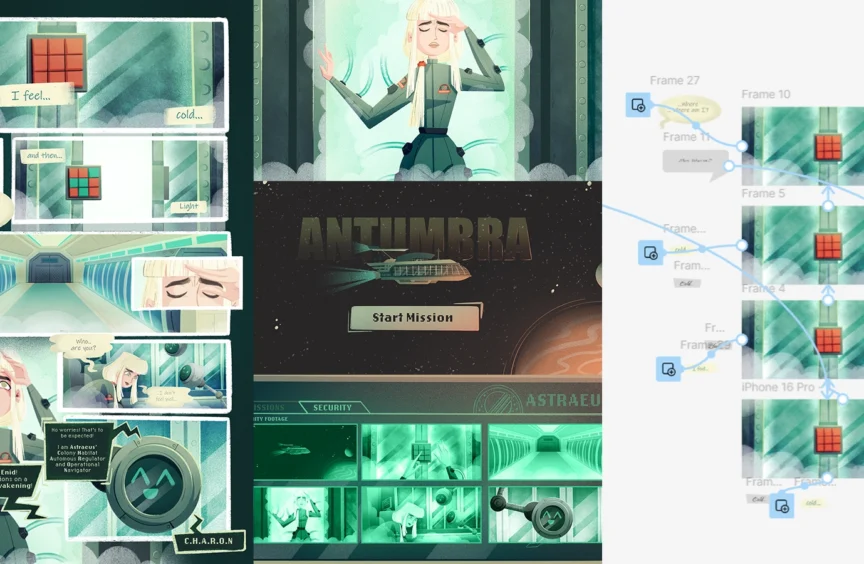Click the interaction icon under the Frame 29 label
Image resolution: width=864 pixels, height=564 pixels.
tap(668, 369)
